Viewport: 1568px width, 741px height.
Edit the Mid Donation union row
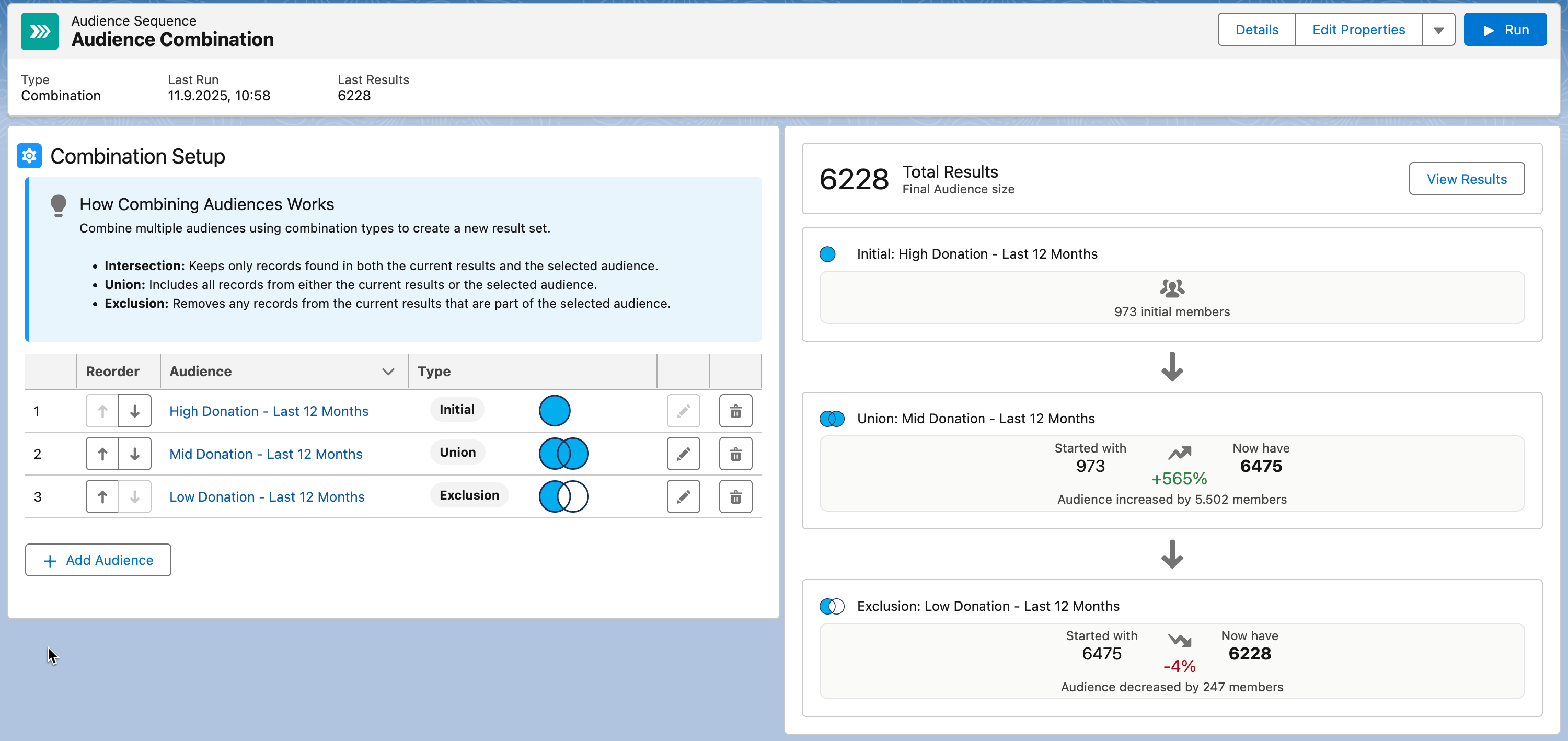683,454
